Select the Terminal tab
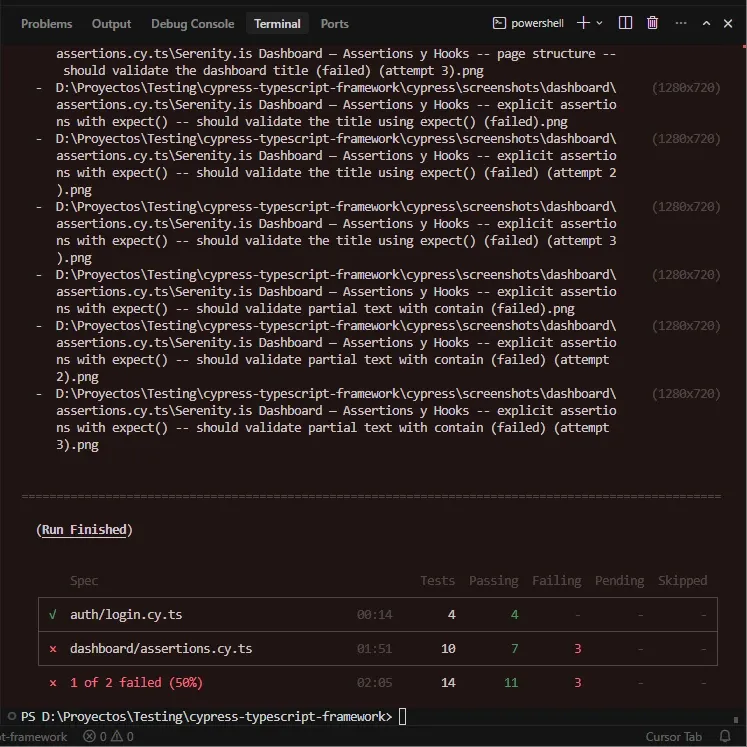Image resolution: width=747 pixels, height=747 pixels. click(x=277, y=23)
